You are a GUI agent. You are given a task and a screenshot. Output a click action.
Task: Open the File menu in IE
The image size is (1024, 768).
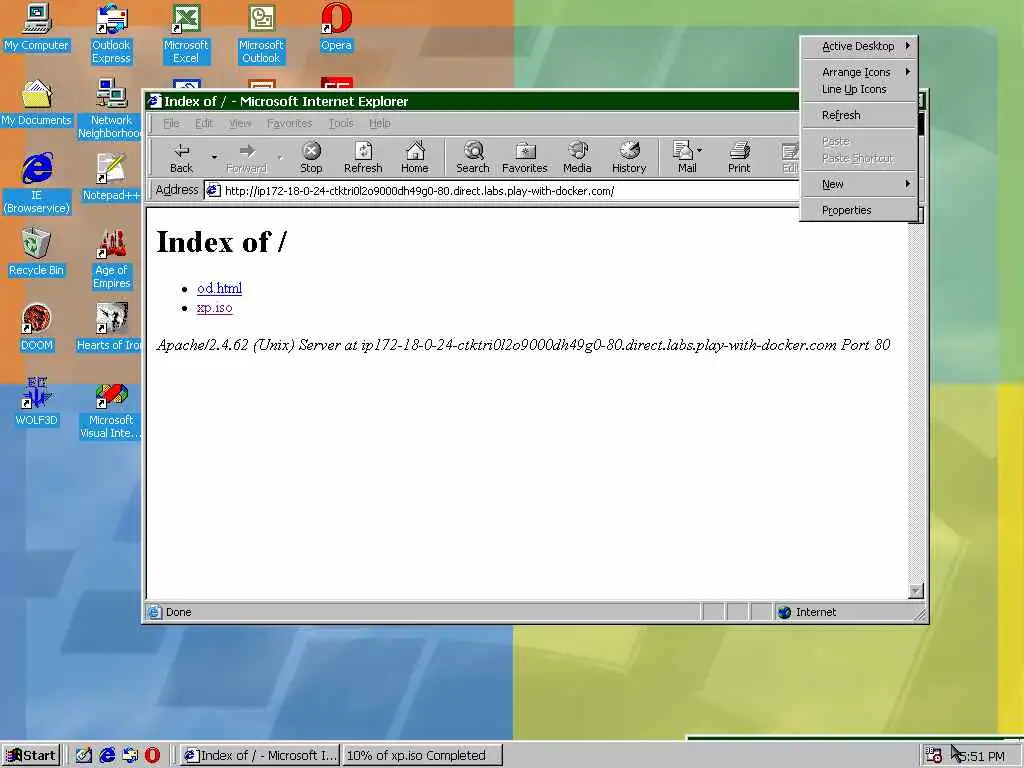pyautogui.click(x=171, y=123)
